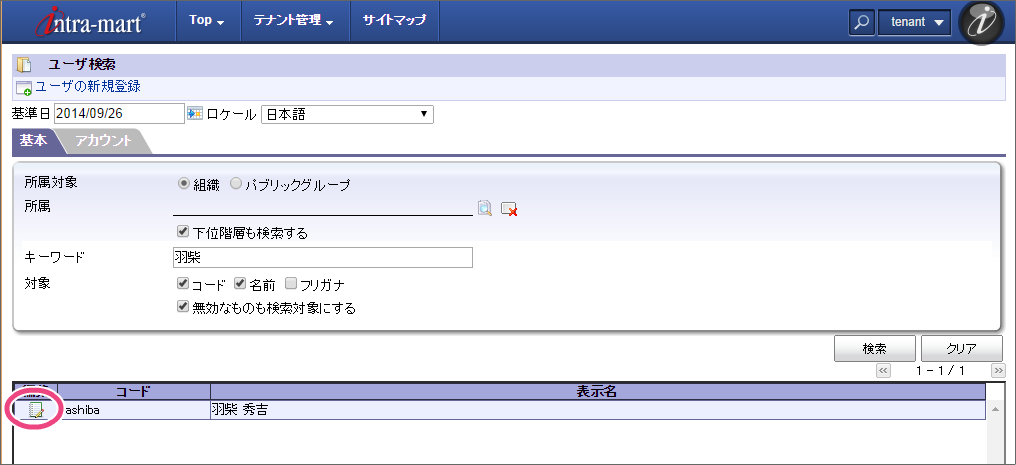Click the new user registration icon
Screen dimensions: 1016x465
(24, 88)
